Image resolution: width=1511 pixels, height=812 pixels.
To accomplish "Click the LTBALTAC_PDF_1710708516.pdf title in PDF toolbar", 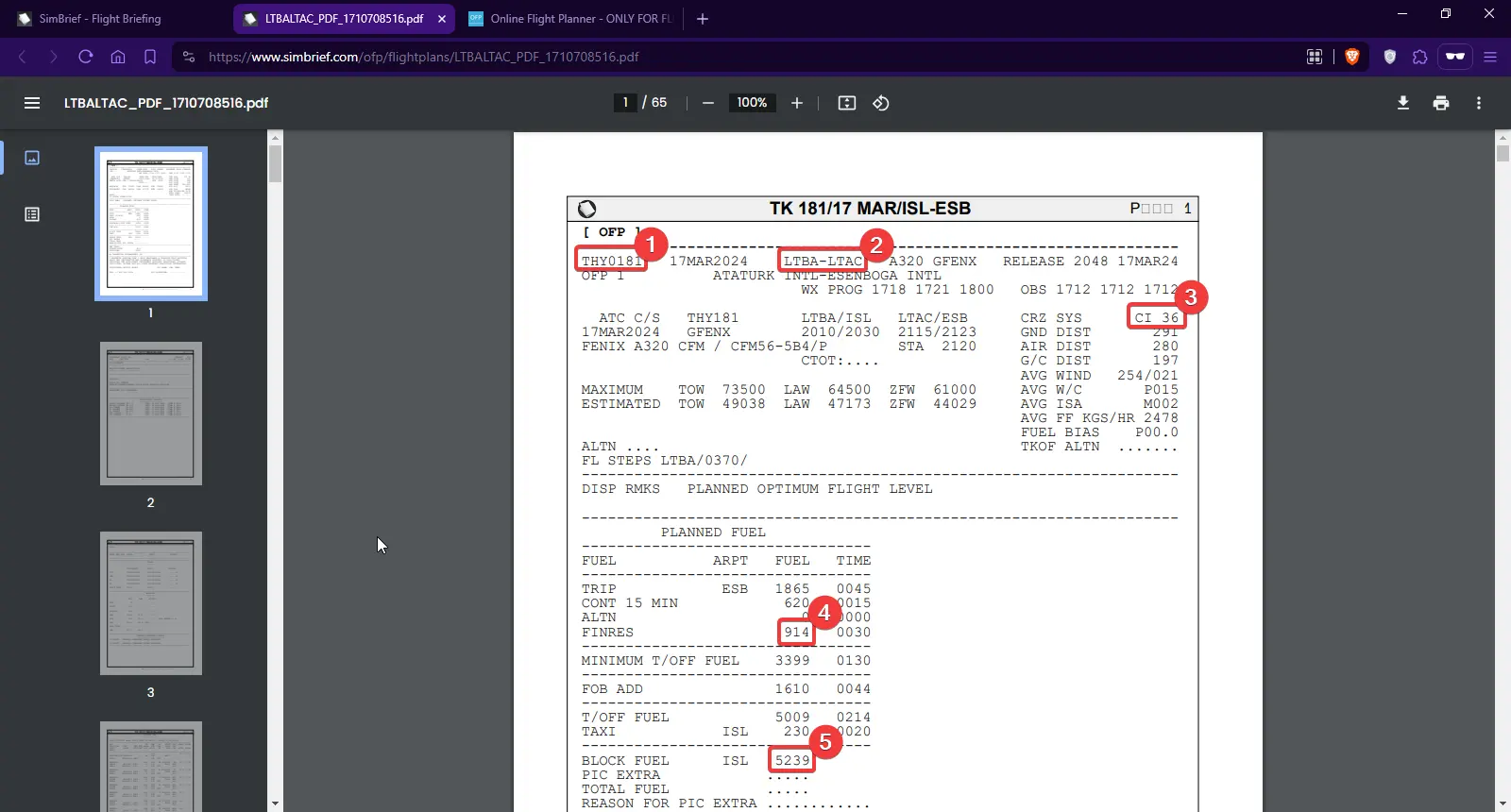I will [166, 103].
